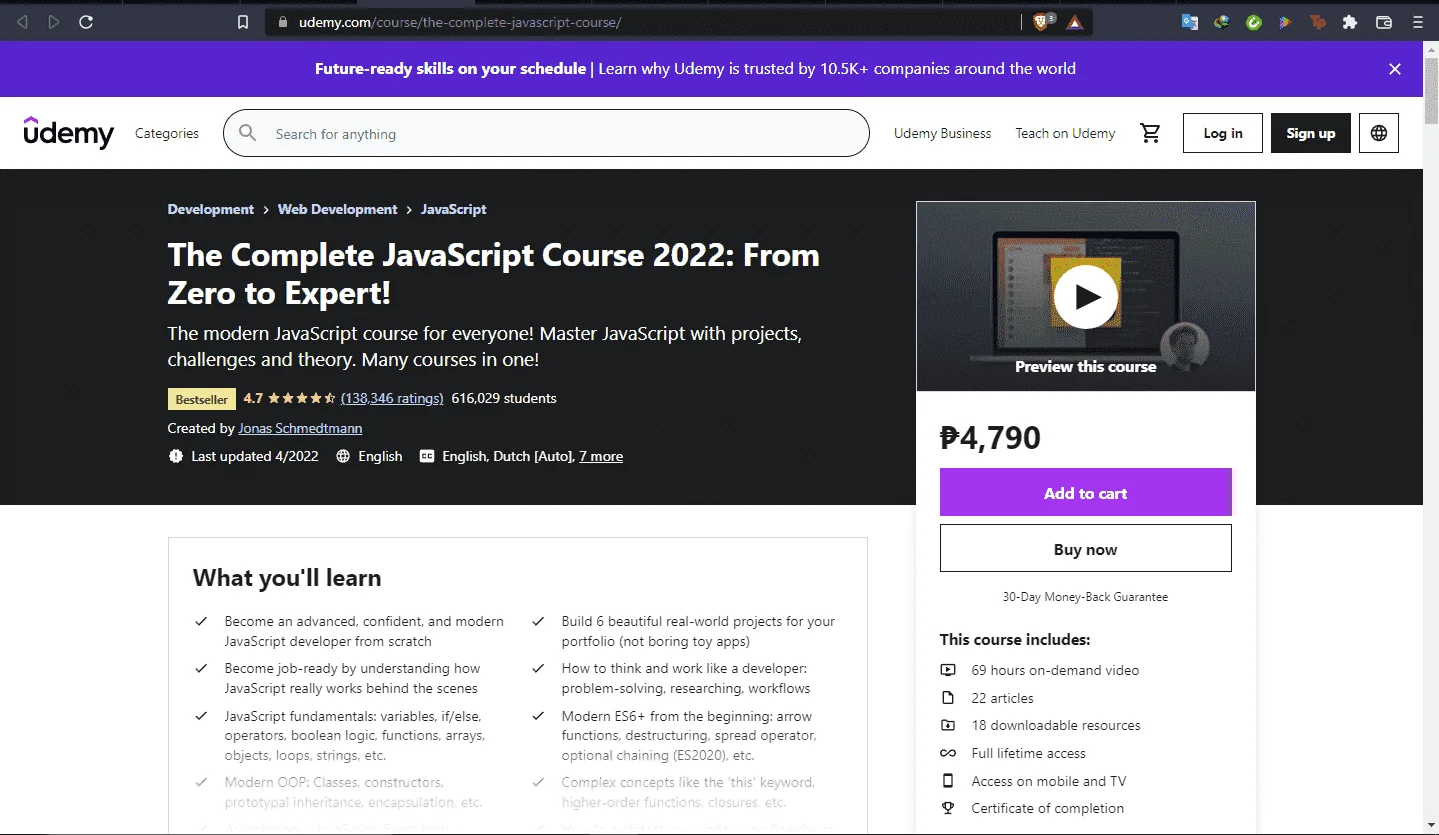1439x835 pixels.
Task: Click 'Become an advanced, confident' learning point
Action: click(x=364, y=631)
